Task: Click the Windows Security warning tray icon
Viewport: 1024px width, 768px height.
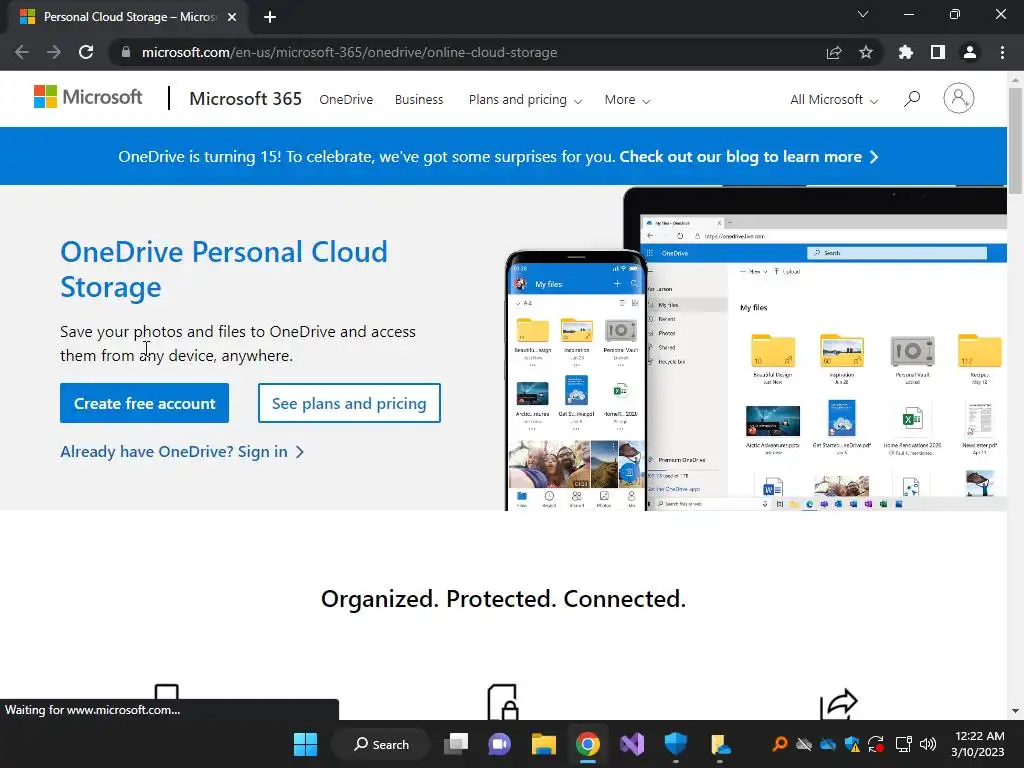Action: point(852,744)
